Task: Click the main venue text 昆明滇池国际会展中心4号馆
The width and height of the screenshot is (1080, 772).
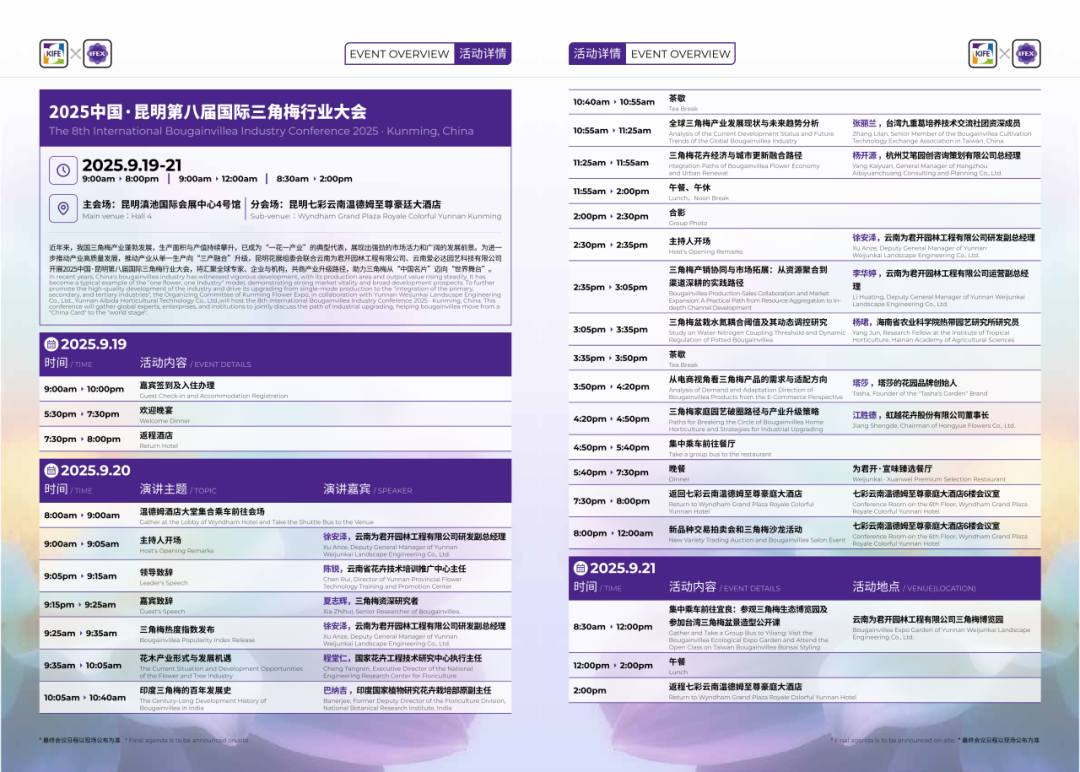Action: (180, 205)
